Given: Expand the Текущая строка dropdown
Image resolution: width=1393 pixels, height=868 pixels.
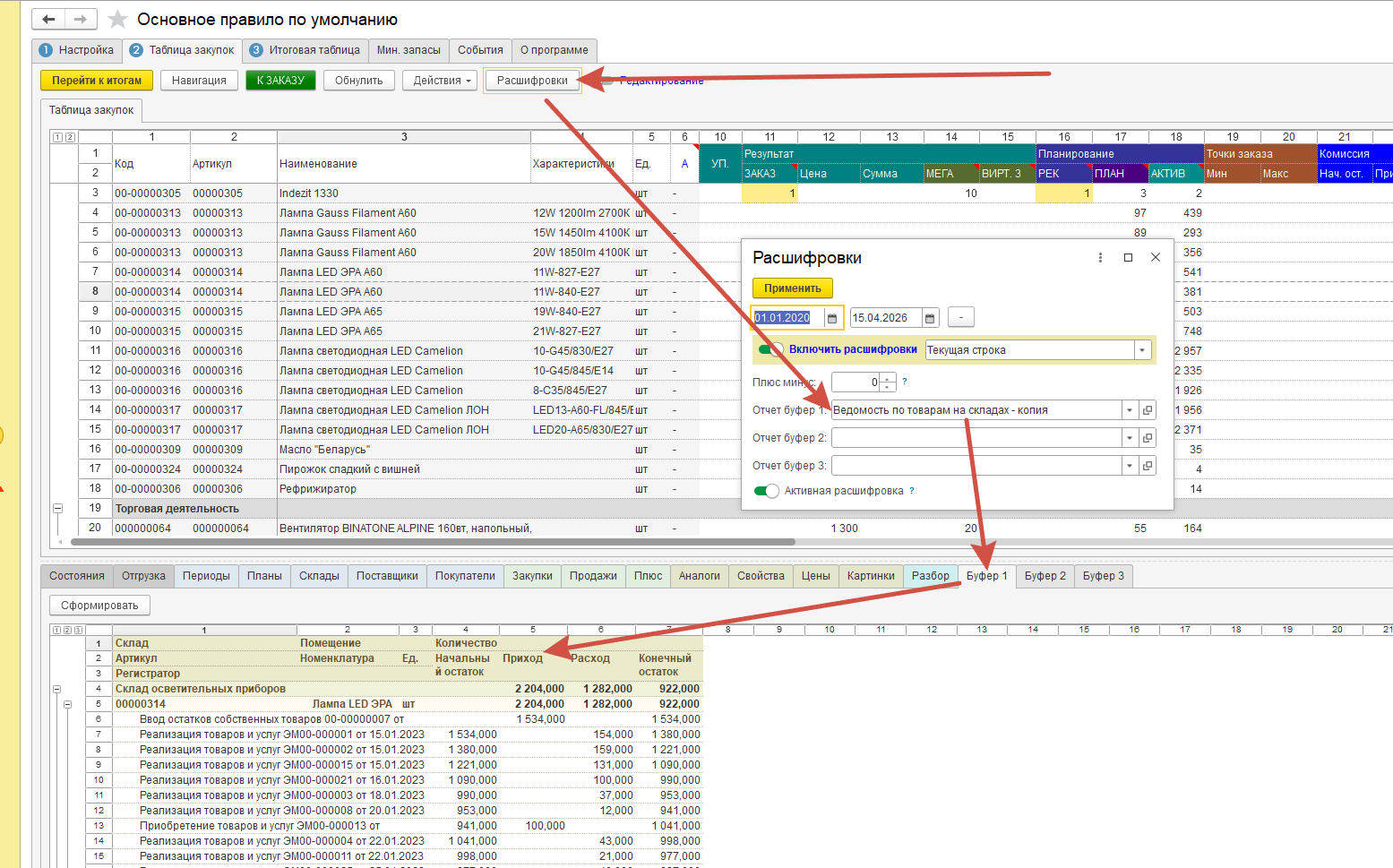Looking at the screenshot, I should pos(1142,350).
